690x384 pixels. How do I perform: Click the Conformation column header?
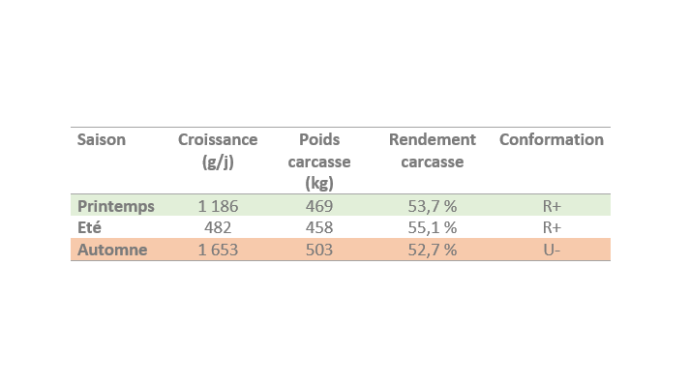click(551, 140)
